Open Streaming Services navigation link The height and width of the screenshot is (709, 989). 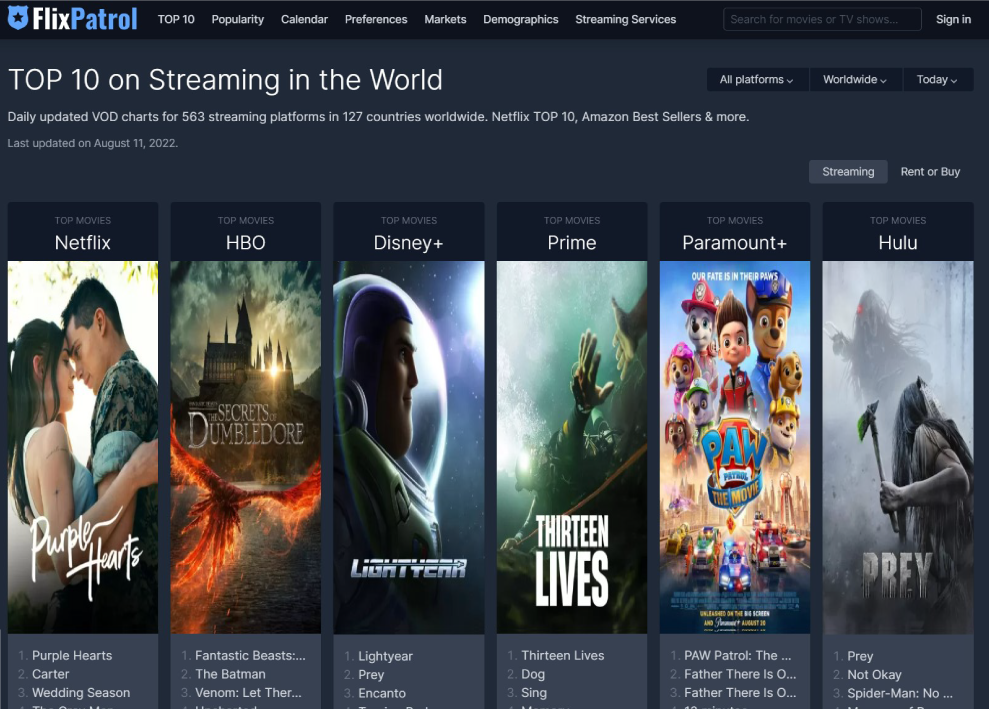click(x=626, y=20)
